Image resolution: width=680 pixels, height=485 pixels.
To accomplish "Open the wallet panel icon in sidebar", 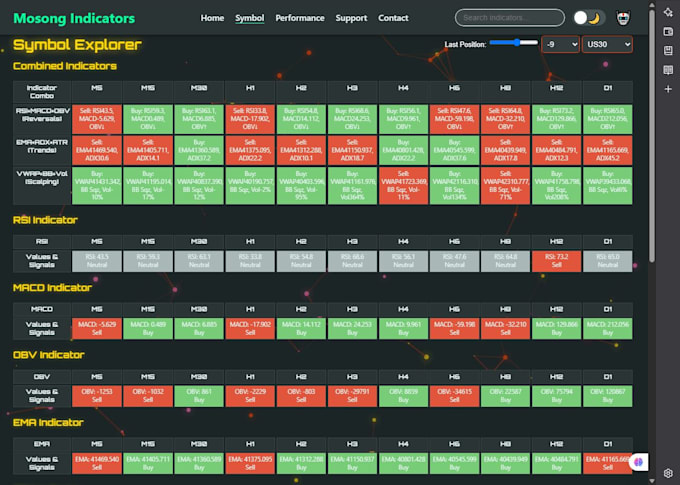I will [x=668, y=32].
